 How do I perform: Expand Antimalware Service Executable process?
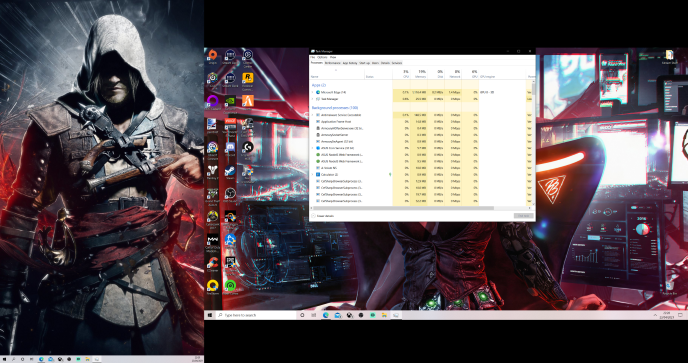pos(312,115)
